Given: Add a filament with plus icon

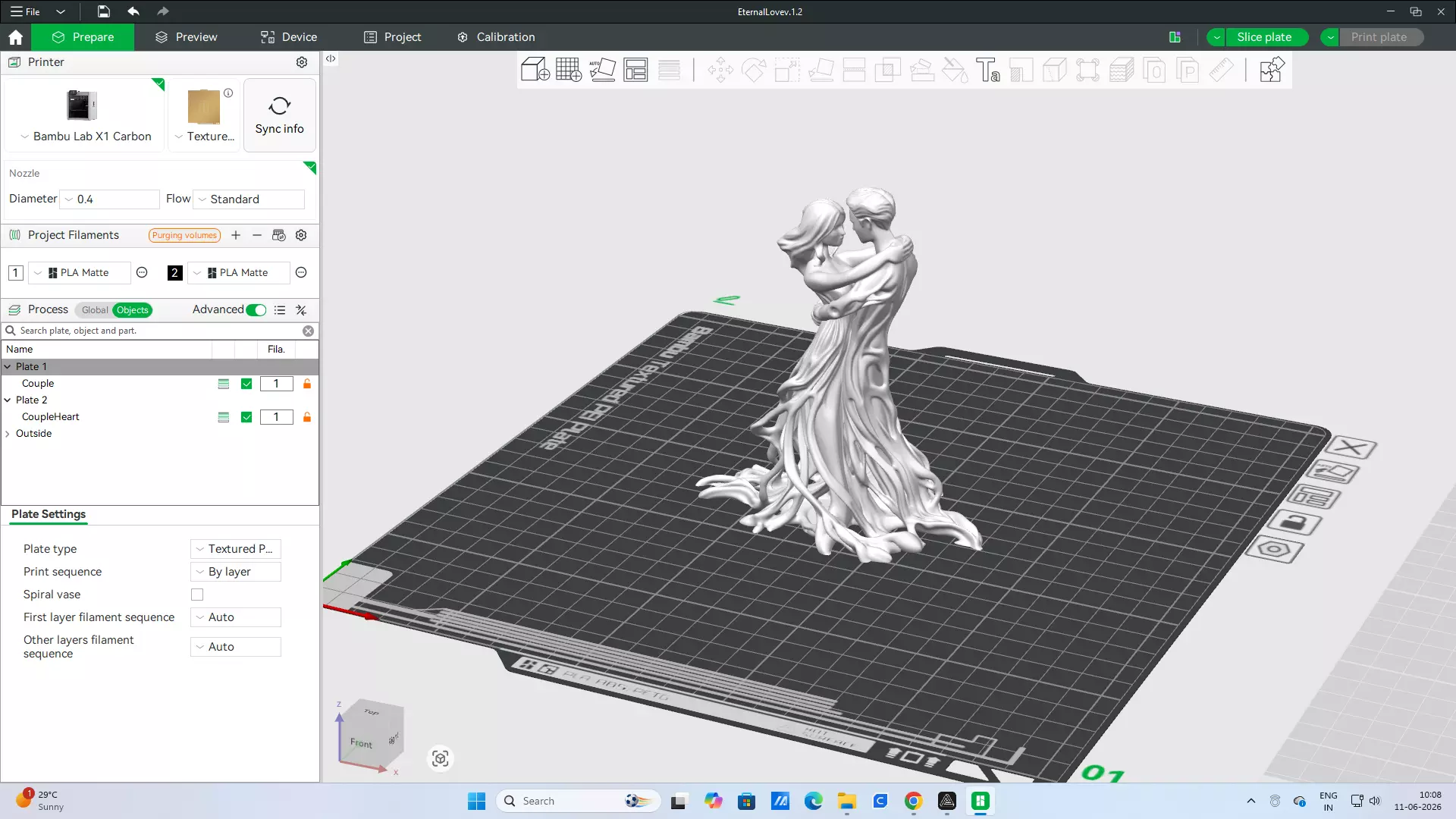Looking at the screenshot, I should click(x=236, y=235).
